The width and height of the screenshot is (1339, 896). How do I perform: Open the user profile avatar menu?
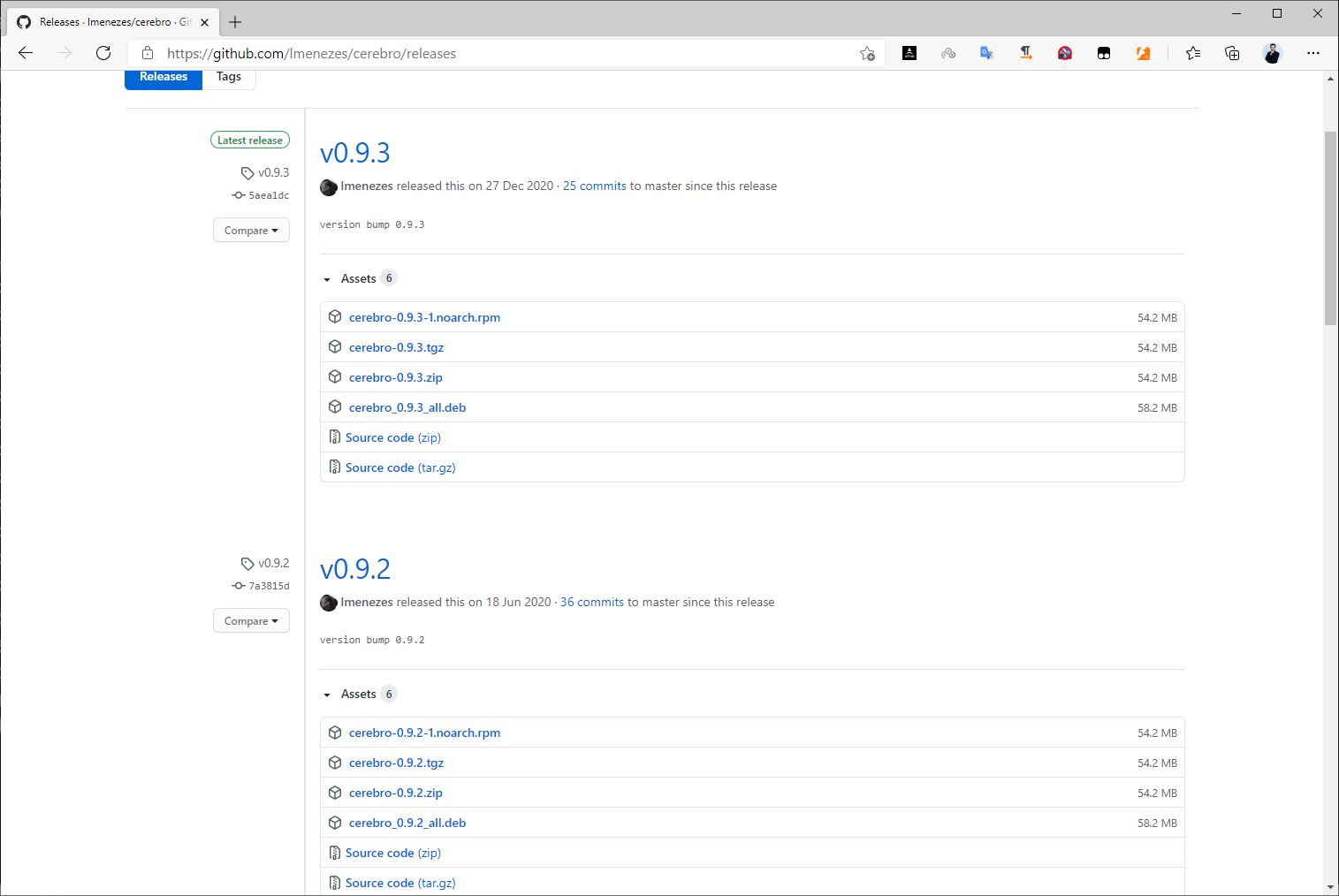coord(1272,53)
